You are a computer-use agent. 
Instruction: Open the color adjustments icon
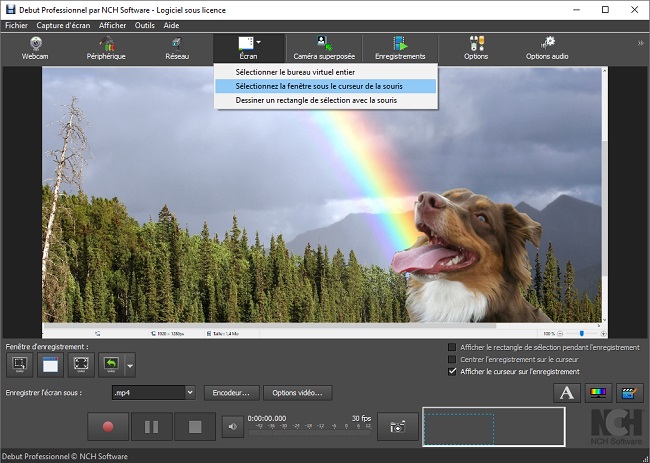coord(598,392)
